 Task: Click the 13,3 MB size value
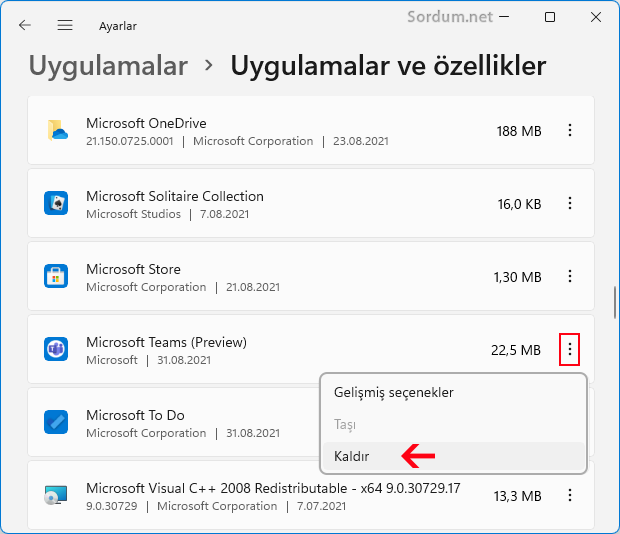click(517, 496)
